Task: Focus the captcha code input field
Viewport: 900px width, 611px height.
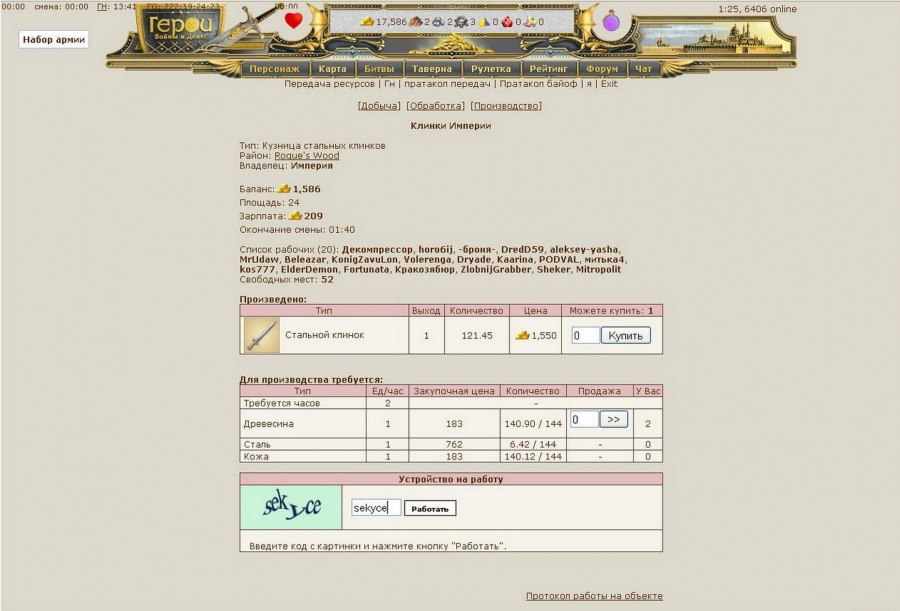Action: click(376, 508)
